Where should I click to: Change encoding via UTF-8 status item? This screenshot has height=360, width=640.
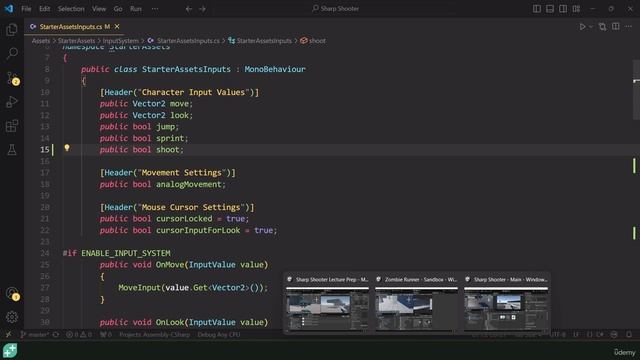557,335
